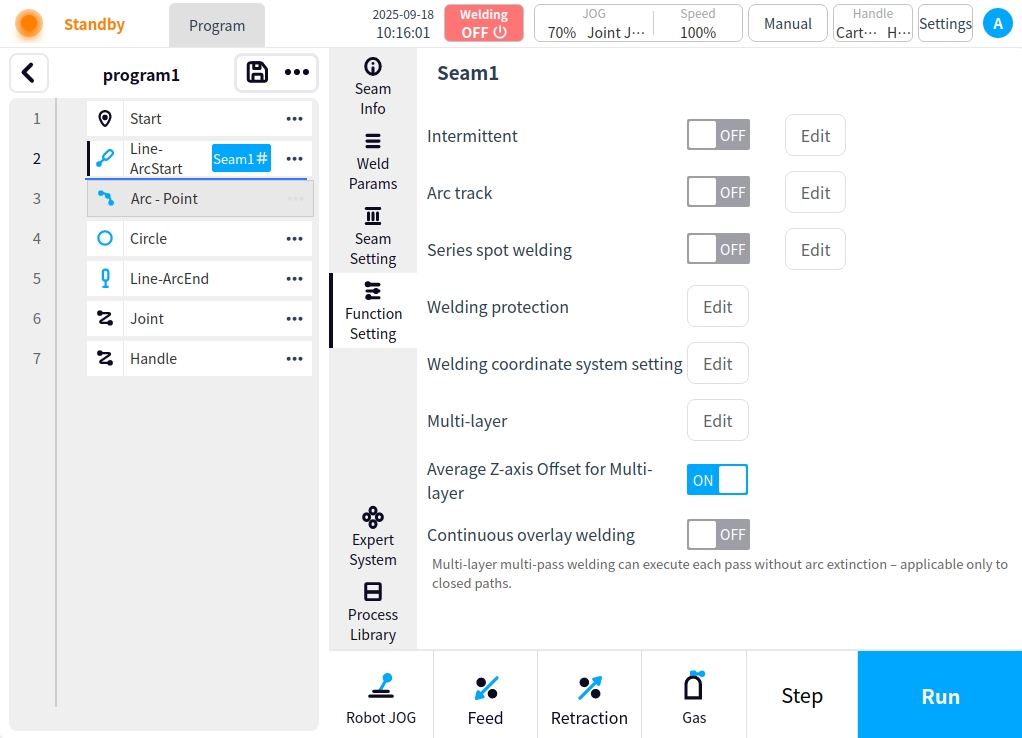Open the JOG speed and joint selector
The height and width of the screenshot is (738, 1022).
point(594,23)
